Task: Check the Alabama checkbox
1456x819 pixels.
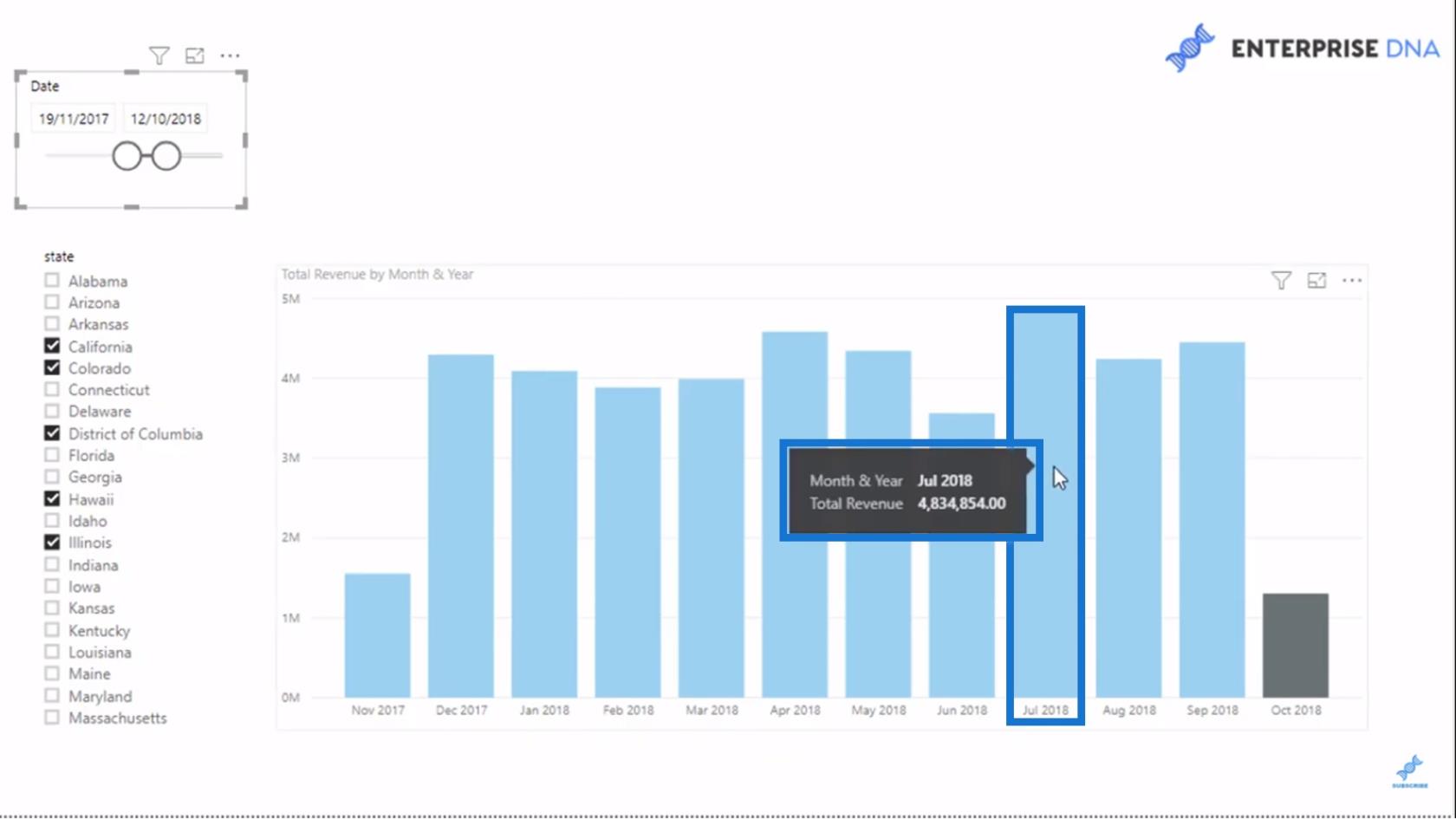Action: click(52, 281)
